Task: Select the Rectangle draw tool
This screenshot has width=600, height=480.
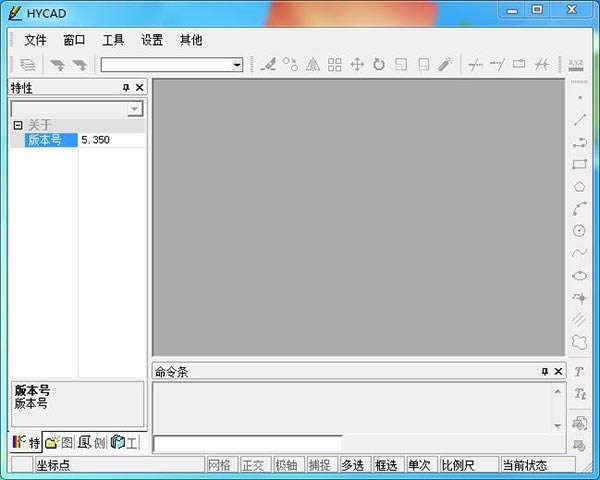Action: click(x=579, y=164)
